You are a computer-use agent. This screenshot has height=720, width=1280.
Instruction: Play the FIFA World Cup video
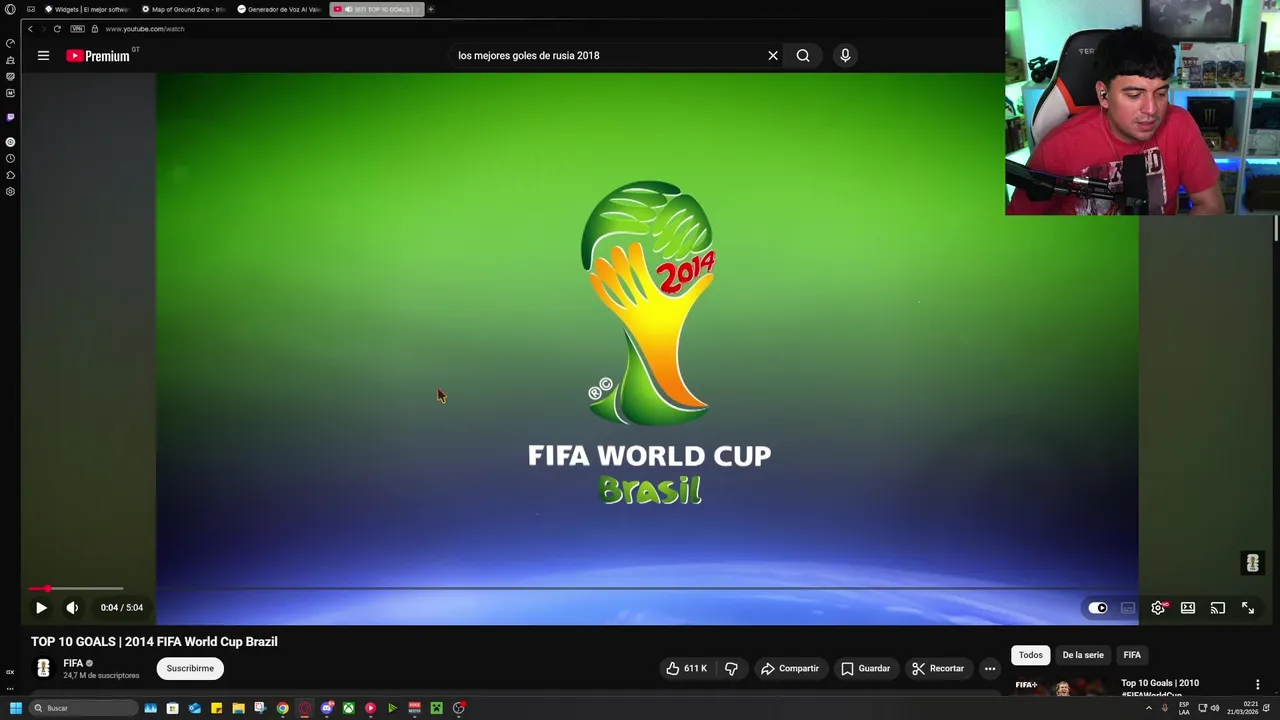[41, 607]
